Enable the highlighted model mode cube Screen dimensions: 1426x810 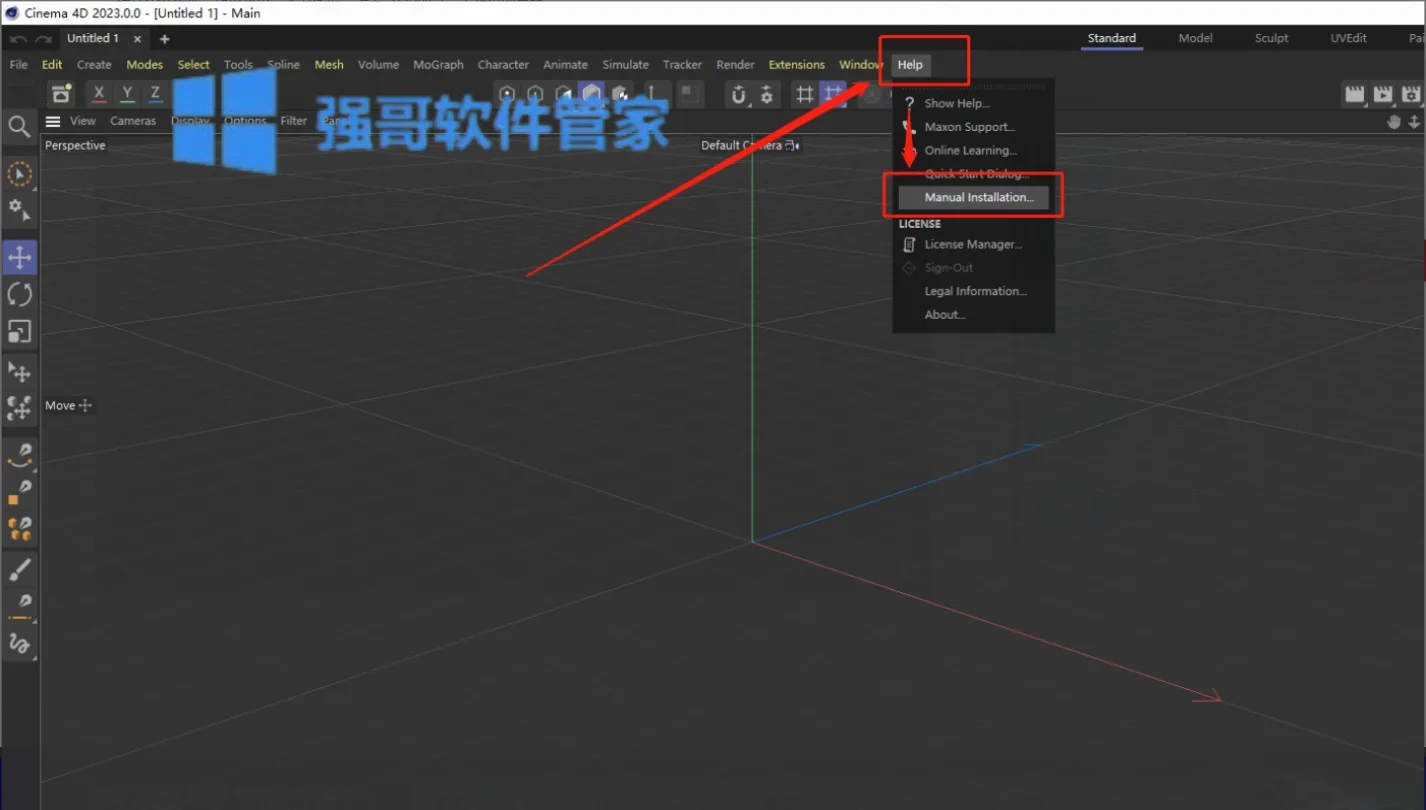592,95
